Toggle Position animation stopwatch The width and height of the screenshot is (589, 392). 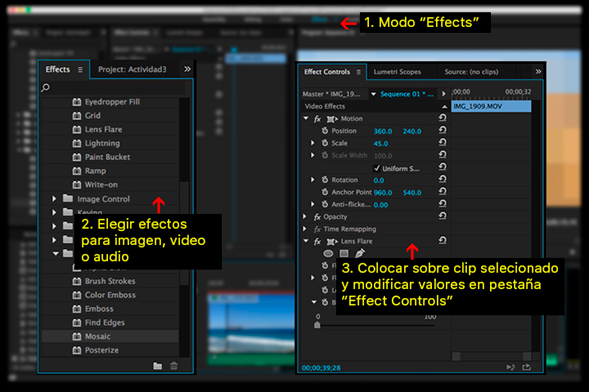pos(325,131)
